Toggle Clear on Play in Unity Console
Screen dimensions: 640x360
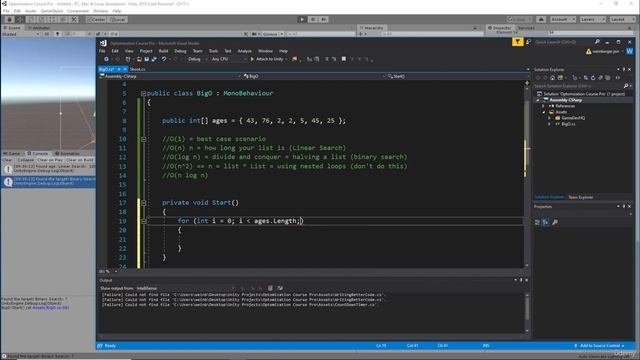pos(50,160)
